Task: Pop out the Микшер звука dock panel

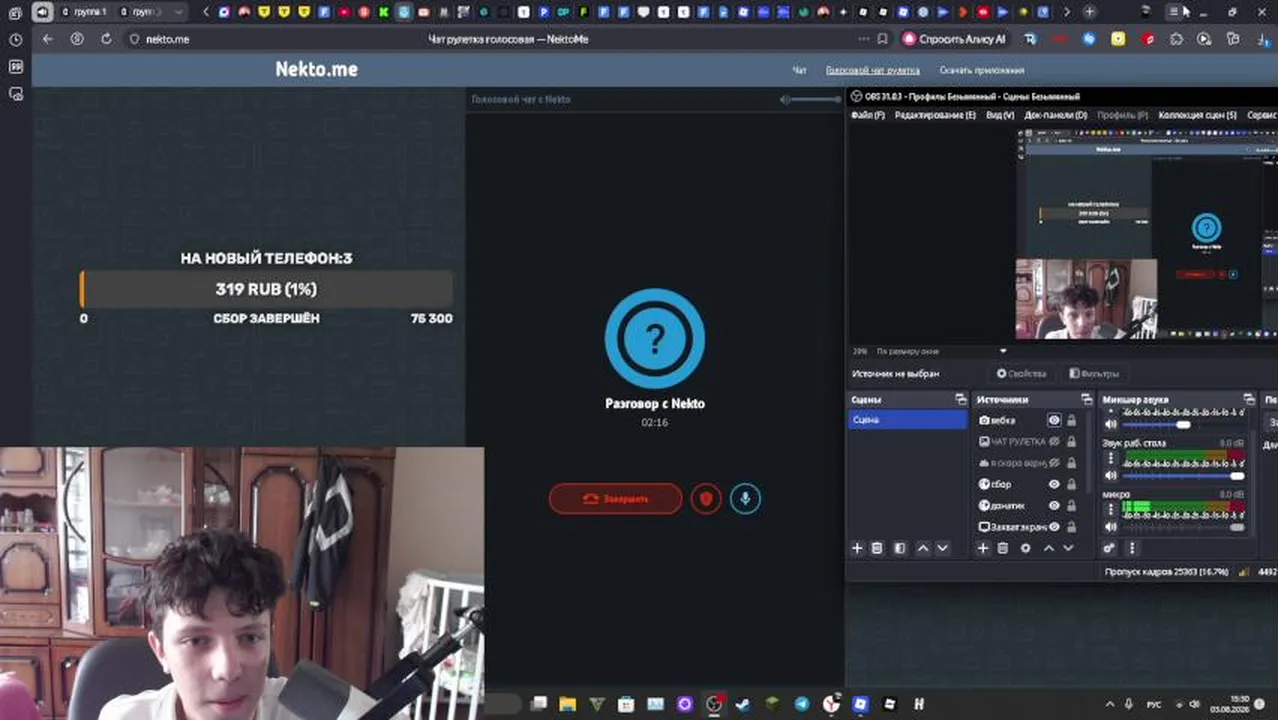Action: pos(1249,399)
